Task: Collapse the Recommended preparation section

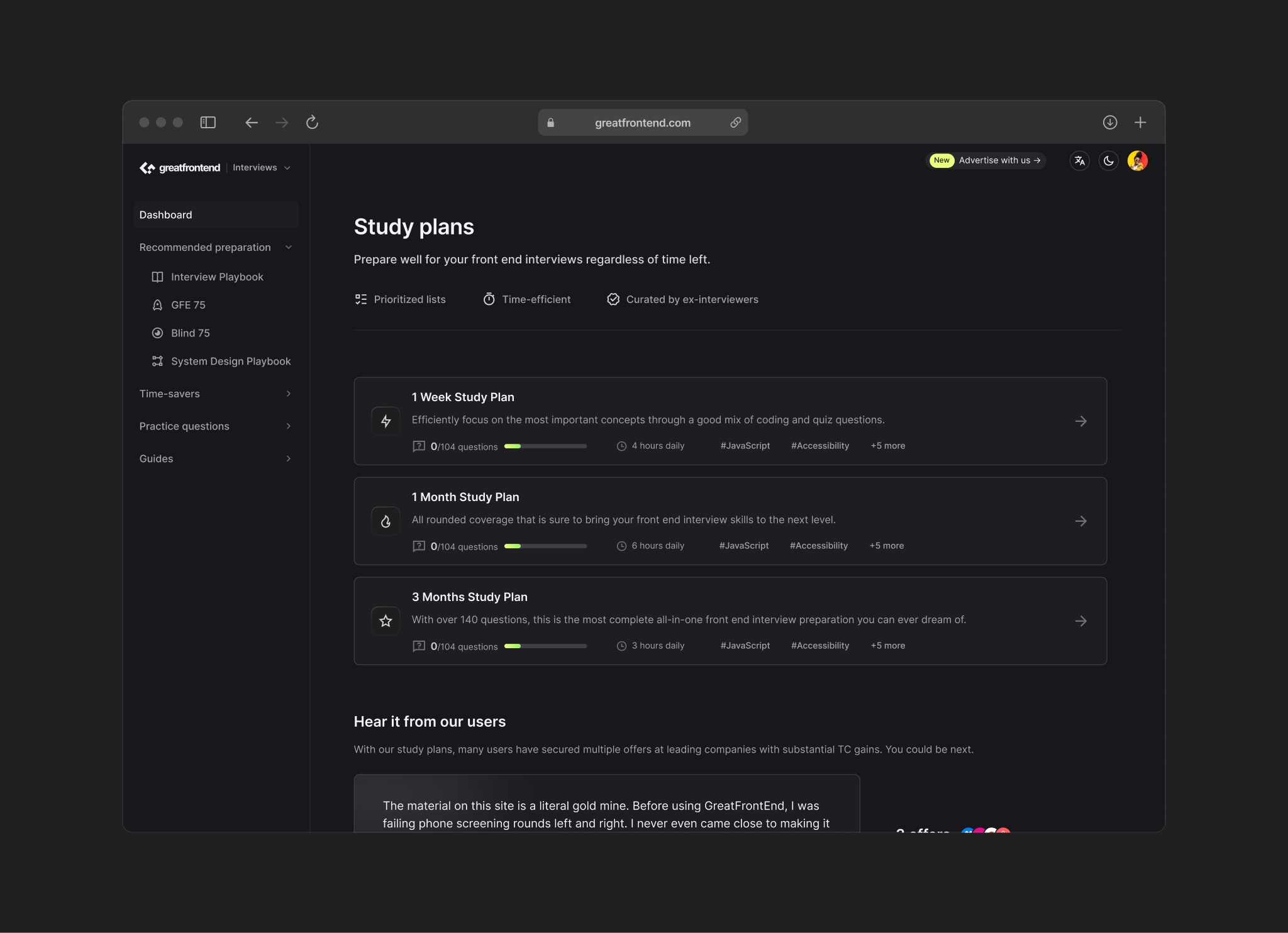Action: coord(216,248)
